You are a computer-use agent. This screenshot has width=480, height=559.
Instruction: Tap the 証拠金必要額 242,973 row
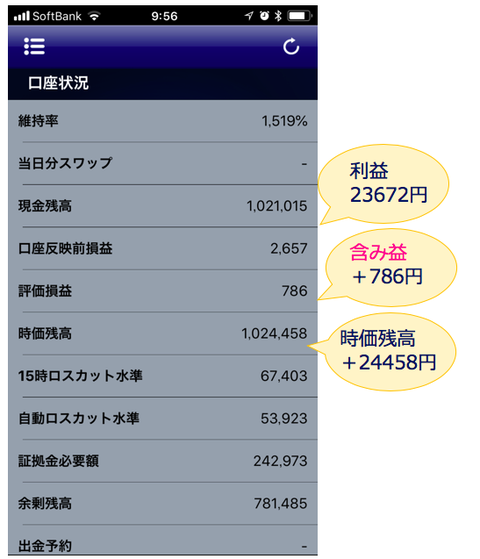pos(163,461)
